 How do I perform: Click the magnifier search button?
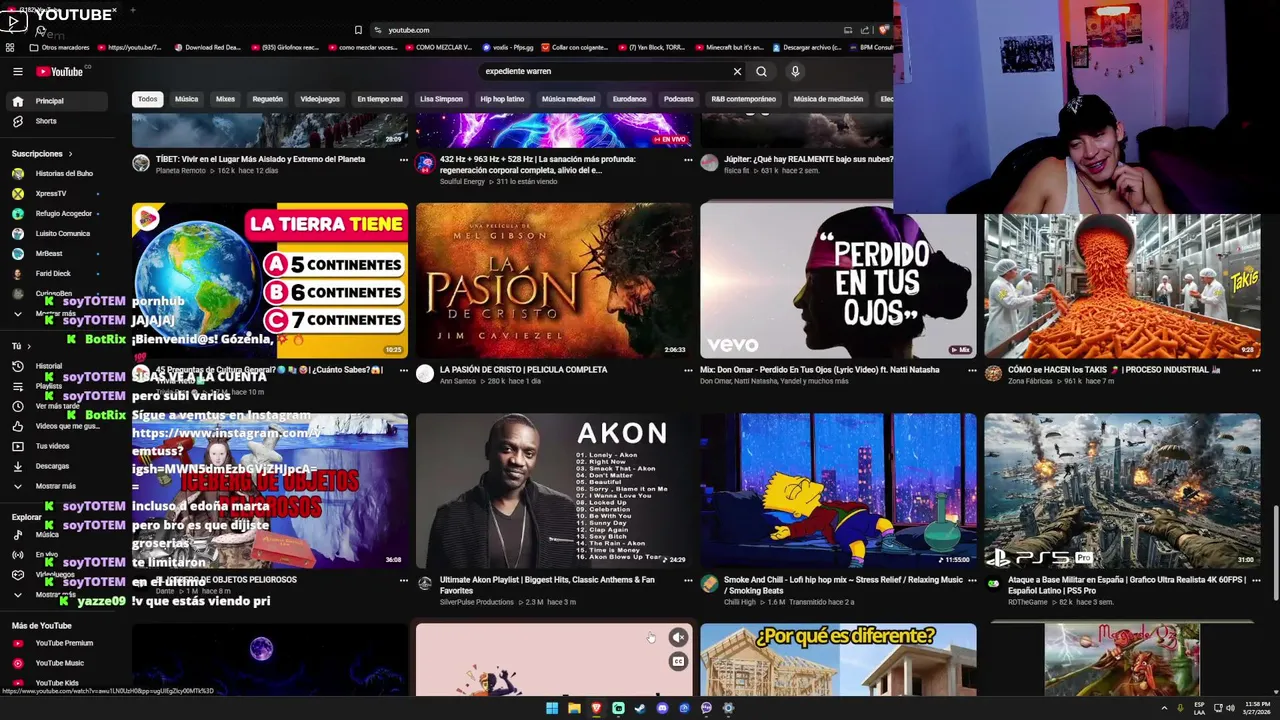coord(761,71)
